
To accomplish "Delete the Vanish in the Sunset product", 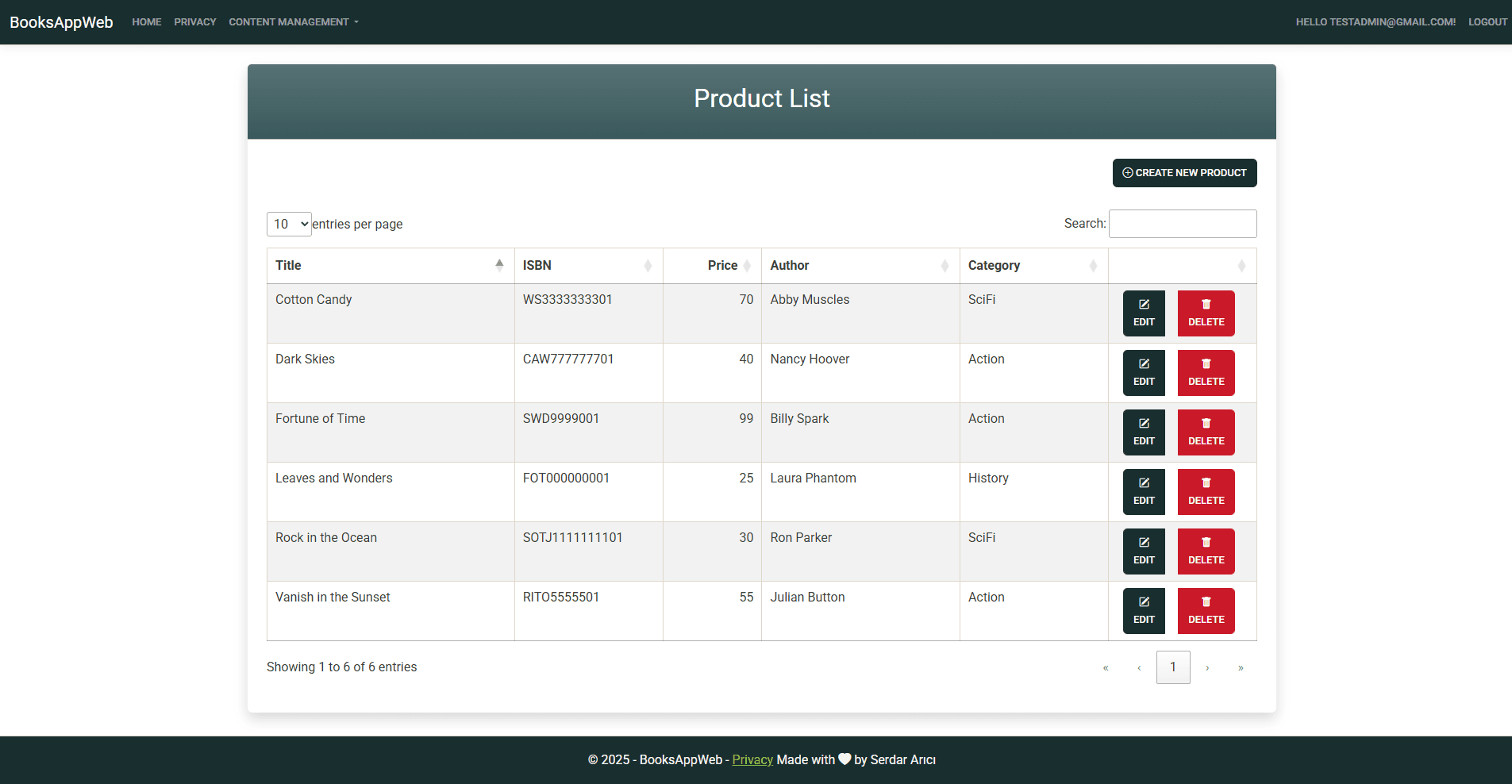I will pyautogui.click(x=1206, y=611).
